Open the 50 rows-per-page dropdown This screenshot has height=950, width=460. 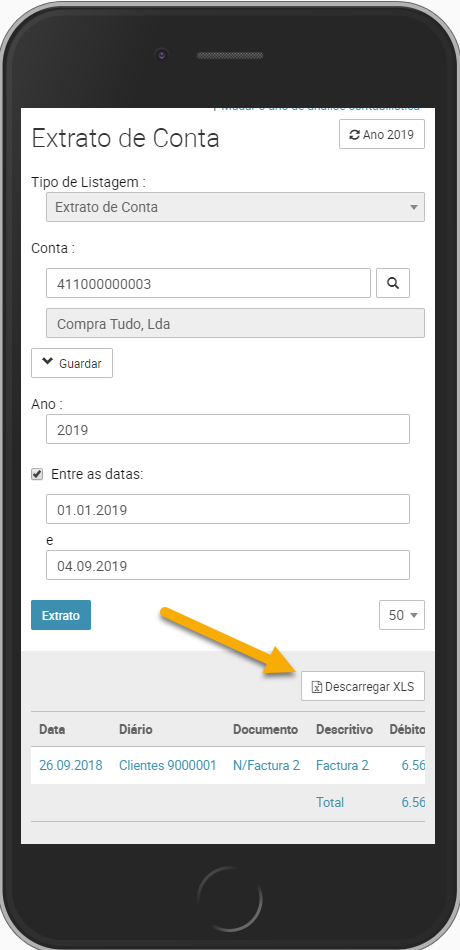402,615
